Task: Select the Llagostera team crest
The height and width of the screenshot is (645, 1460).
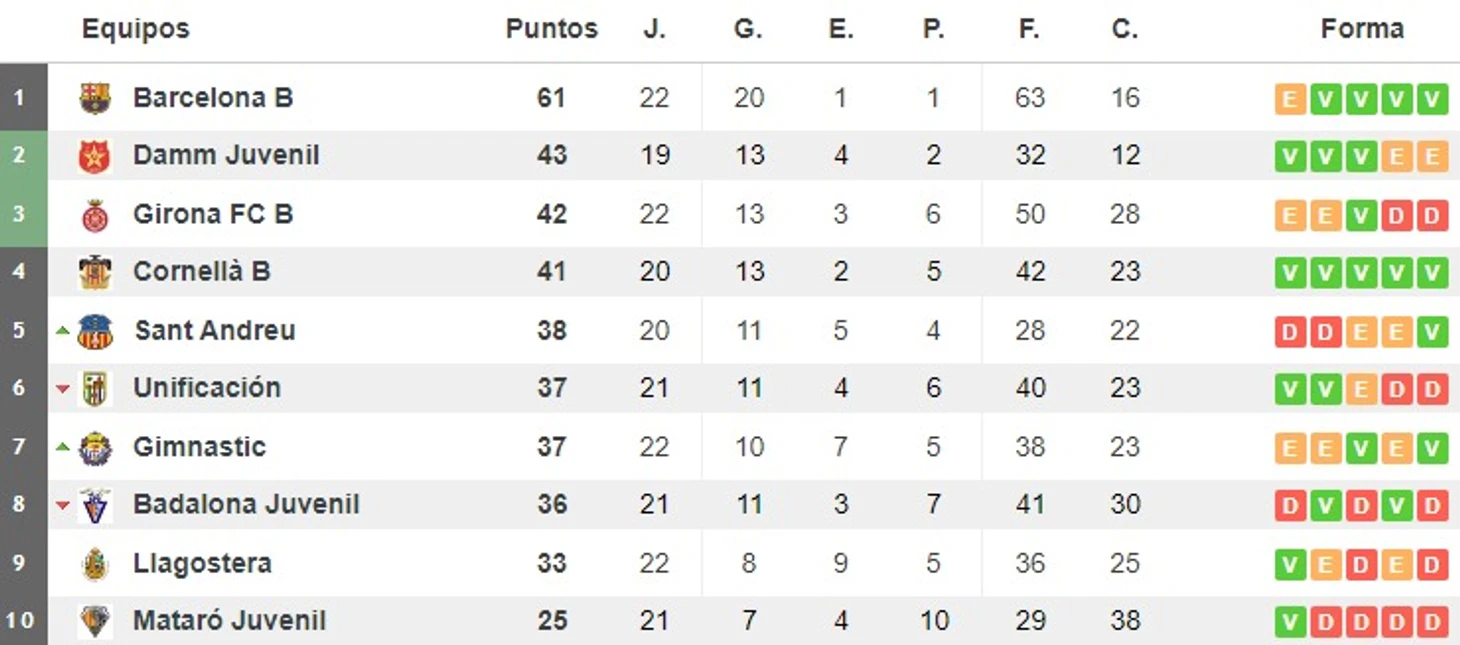Action: click(95, 563)
